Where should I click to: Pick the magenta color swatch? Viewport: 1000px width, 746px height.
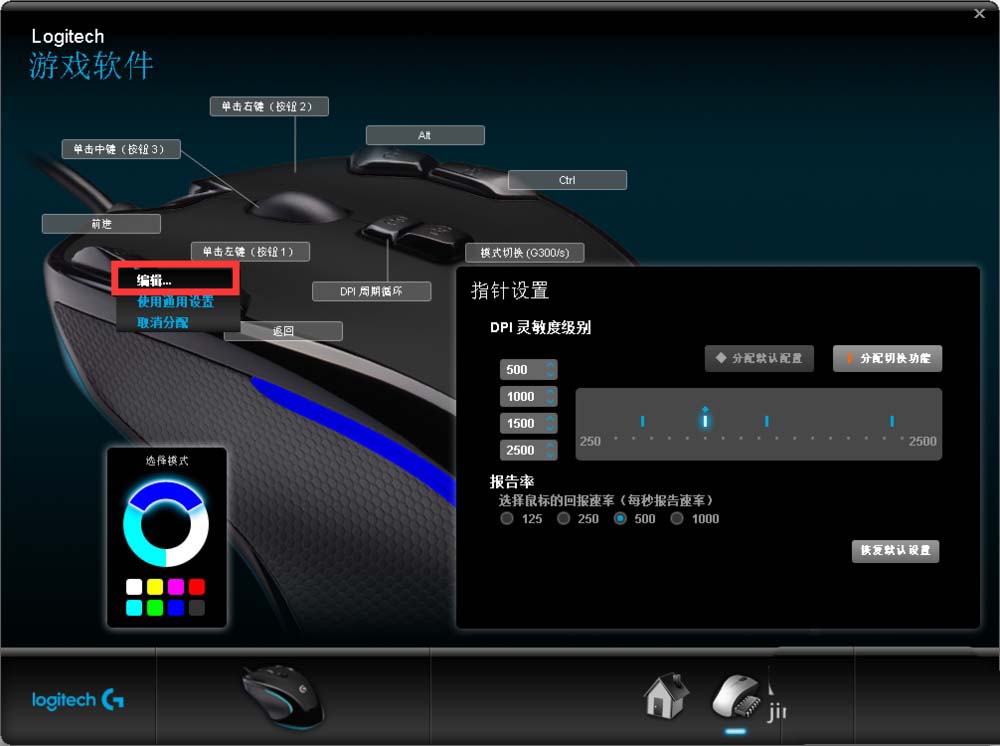pos(176,587)
